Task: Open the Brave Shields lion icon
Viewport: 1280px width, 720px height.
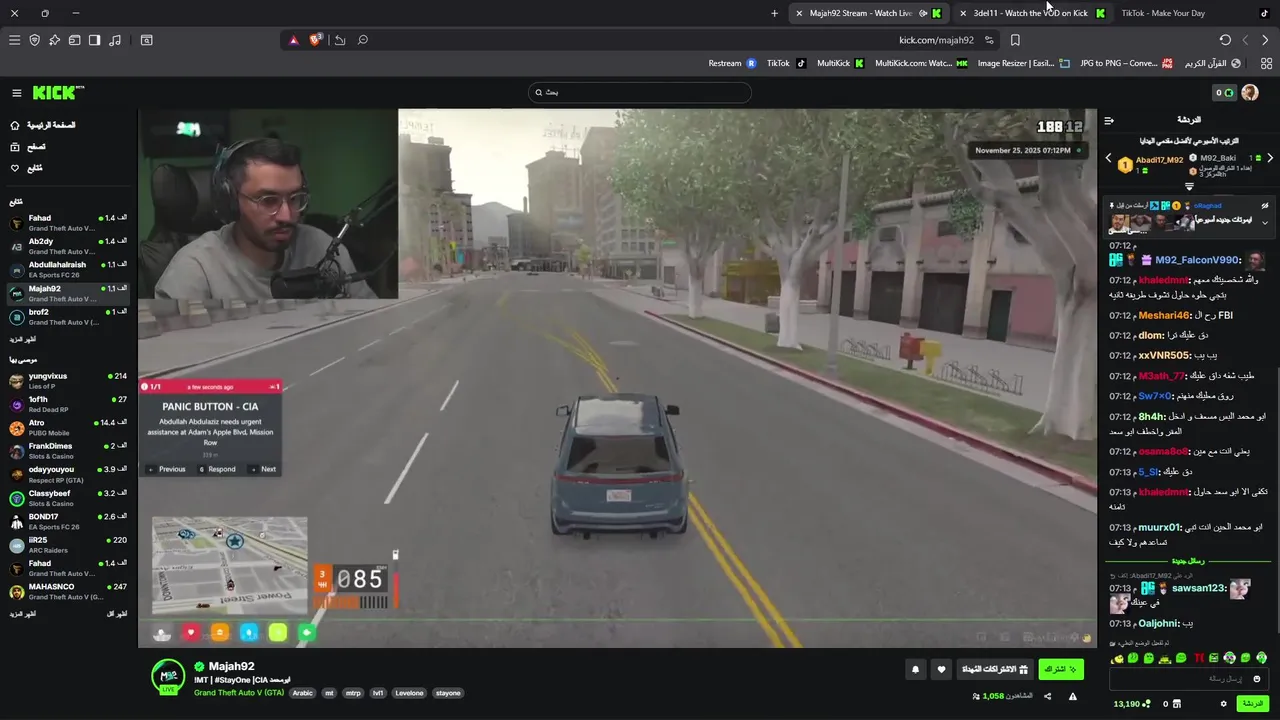Action: pyautogui.click(x=316, y=40)
